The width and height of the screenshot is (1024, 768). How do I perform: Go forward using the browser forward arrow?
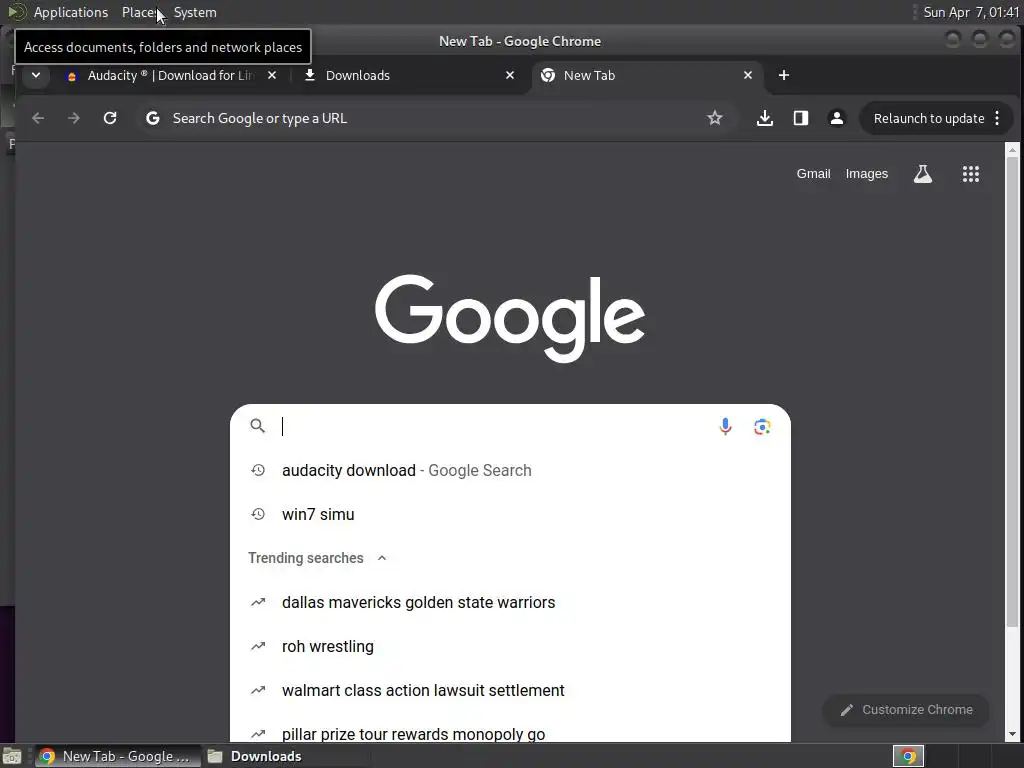tap(74, 118)
